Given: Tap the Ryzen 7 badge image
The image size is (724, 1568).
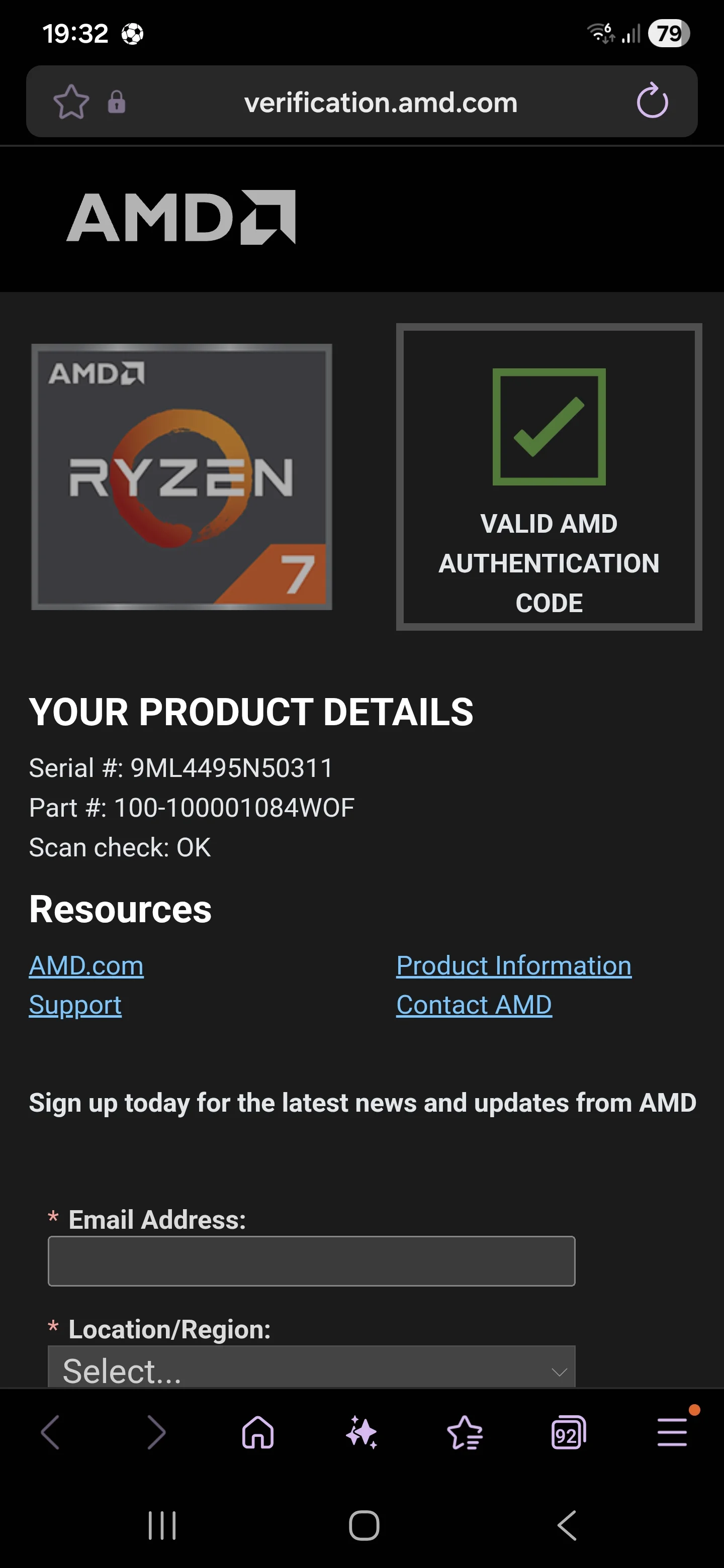Looking at the screenshot, I should pyautogui.click(x=182, y=476).
